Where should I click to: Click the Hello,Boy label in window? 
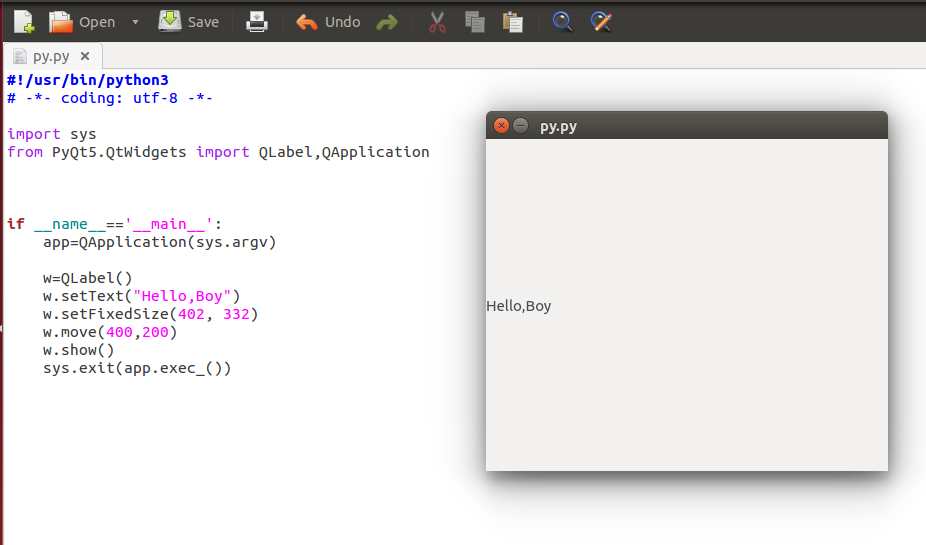tap(519, 306)
